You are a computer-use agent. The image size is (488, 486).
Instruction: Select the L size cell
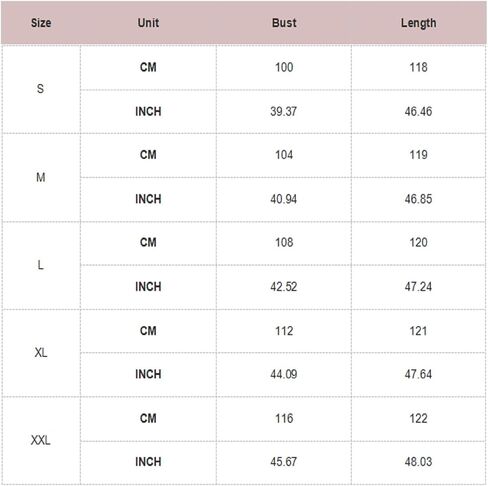click(x=40, y=265)
